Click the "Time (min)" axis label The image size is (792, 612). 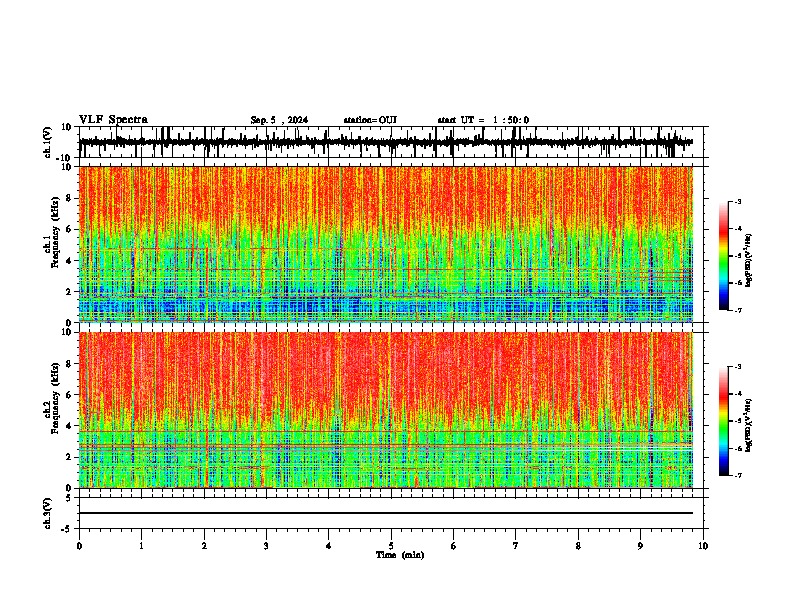(400, 555)
